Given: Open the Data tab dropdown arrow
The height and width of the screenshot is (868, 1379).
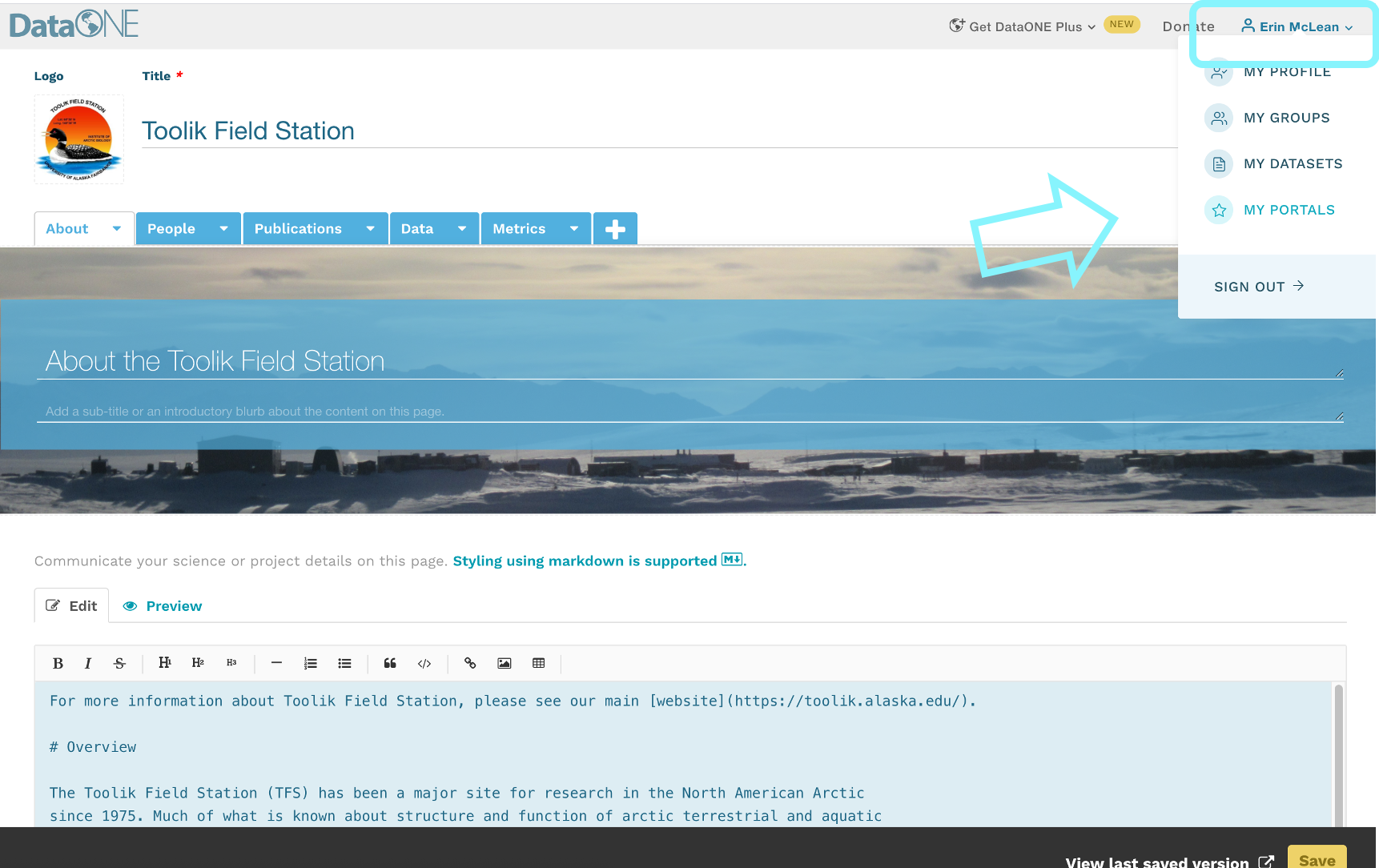Looking at the screenshot, I should pyautogui.click(x=462, y=229).
